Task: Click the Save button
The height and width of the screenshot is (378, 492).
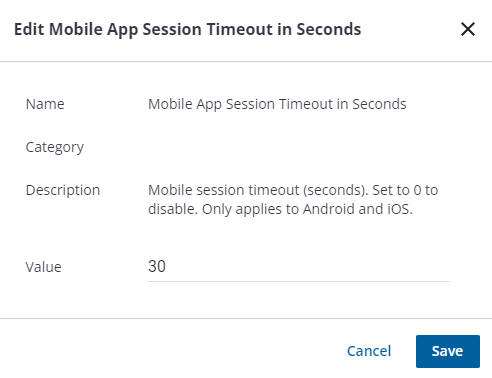Action: [448, 351]
